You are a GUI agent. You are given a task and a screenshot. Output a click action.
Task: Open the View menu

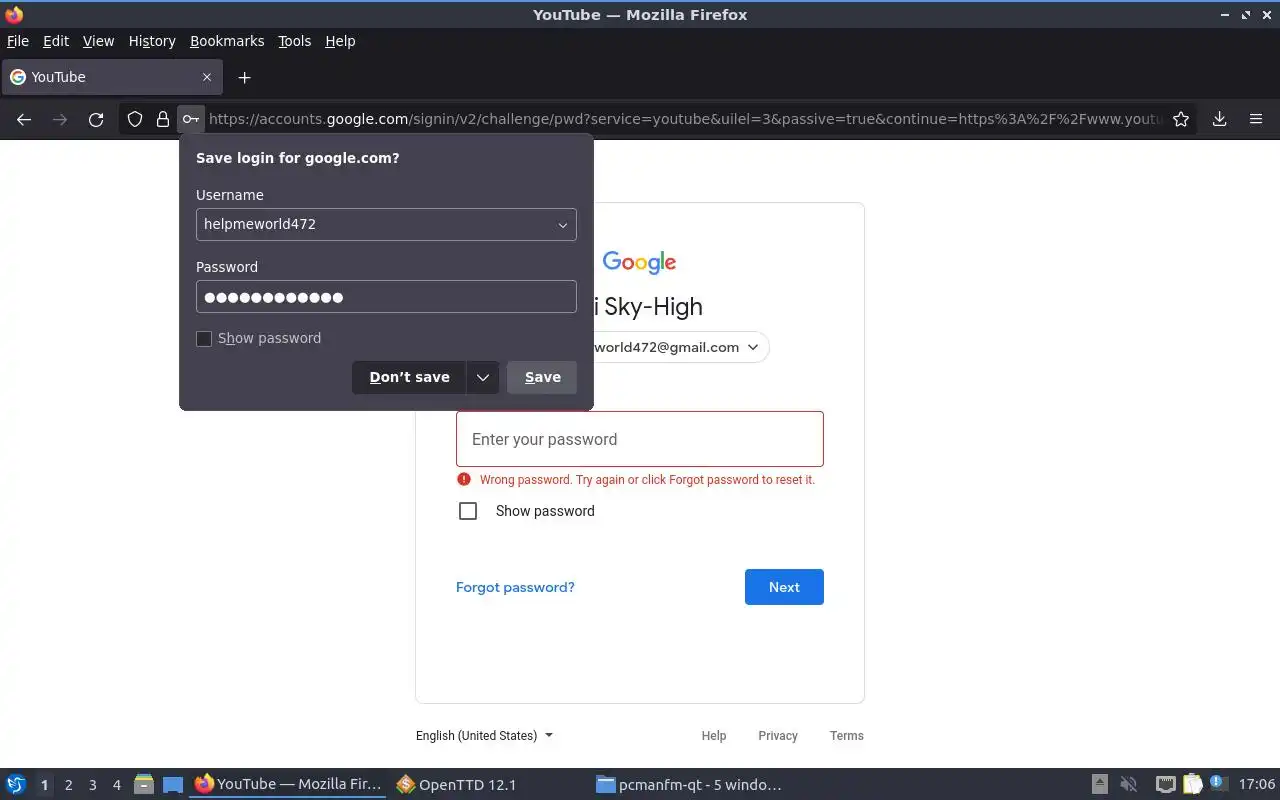click(x=98, y=41)
